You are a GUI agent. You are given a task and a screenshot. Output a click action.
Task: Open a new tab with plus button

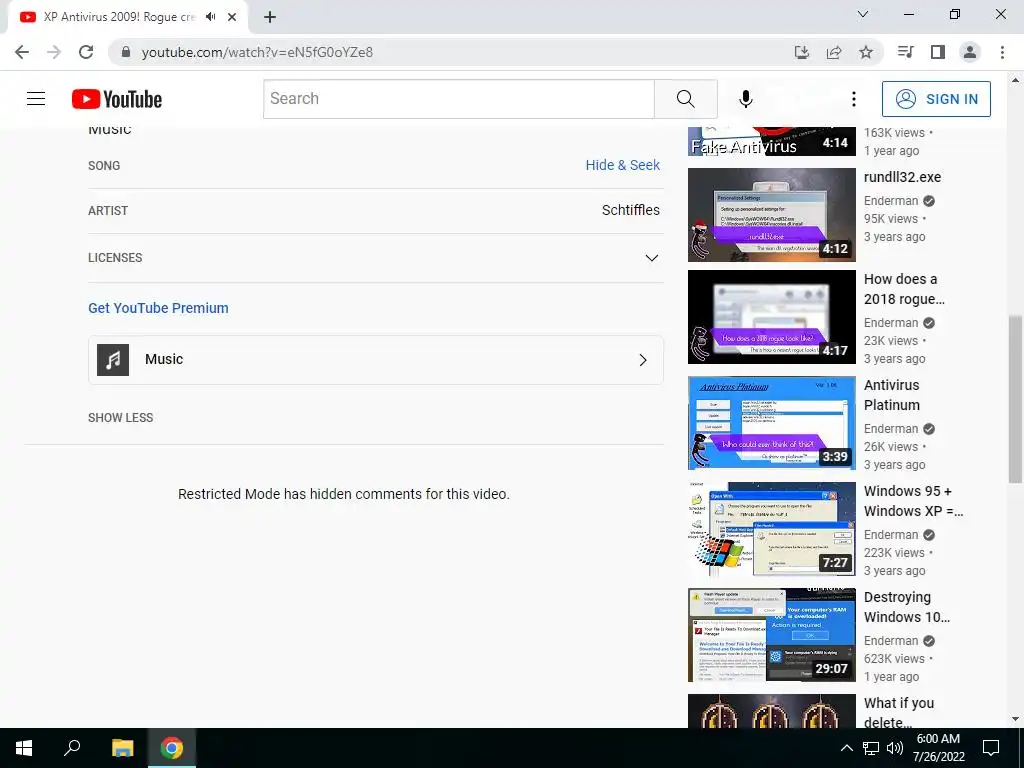pyautogui.click(x=270, y=17)
